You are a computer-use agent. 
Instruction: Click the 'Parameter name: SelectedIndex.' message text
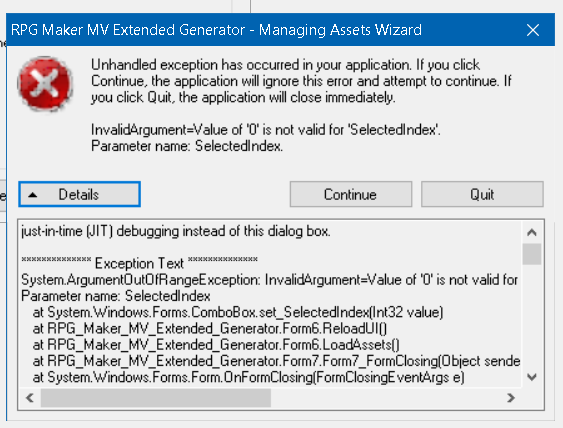(x=187, y=146)
